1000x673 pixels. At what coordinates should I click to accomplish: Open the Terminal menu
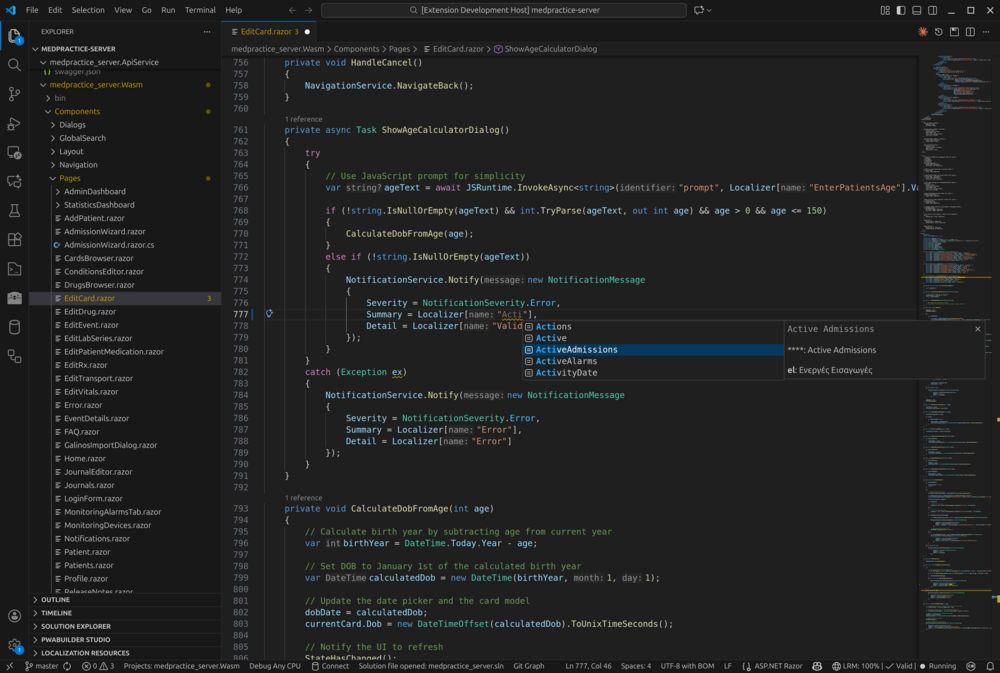coord(200,10)
